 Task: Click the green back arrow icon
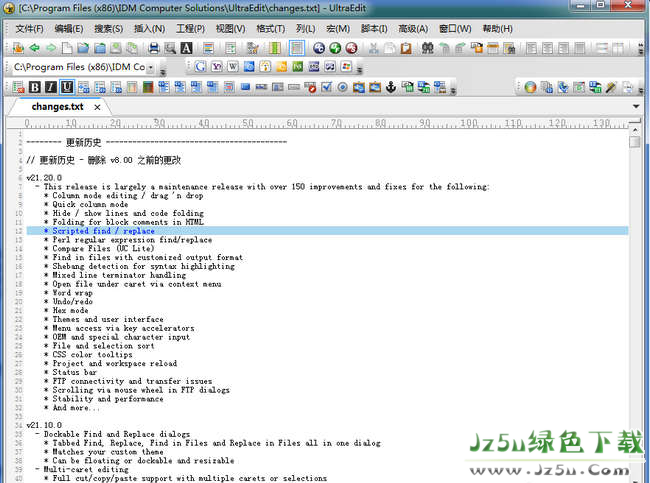[x=34, y=48]
